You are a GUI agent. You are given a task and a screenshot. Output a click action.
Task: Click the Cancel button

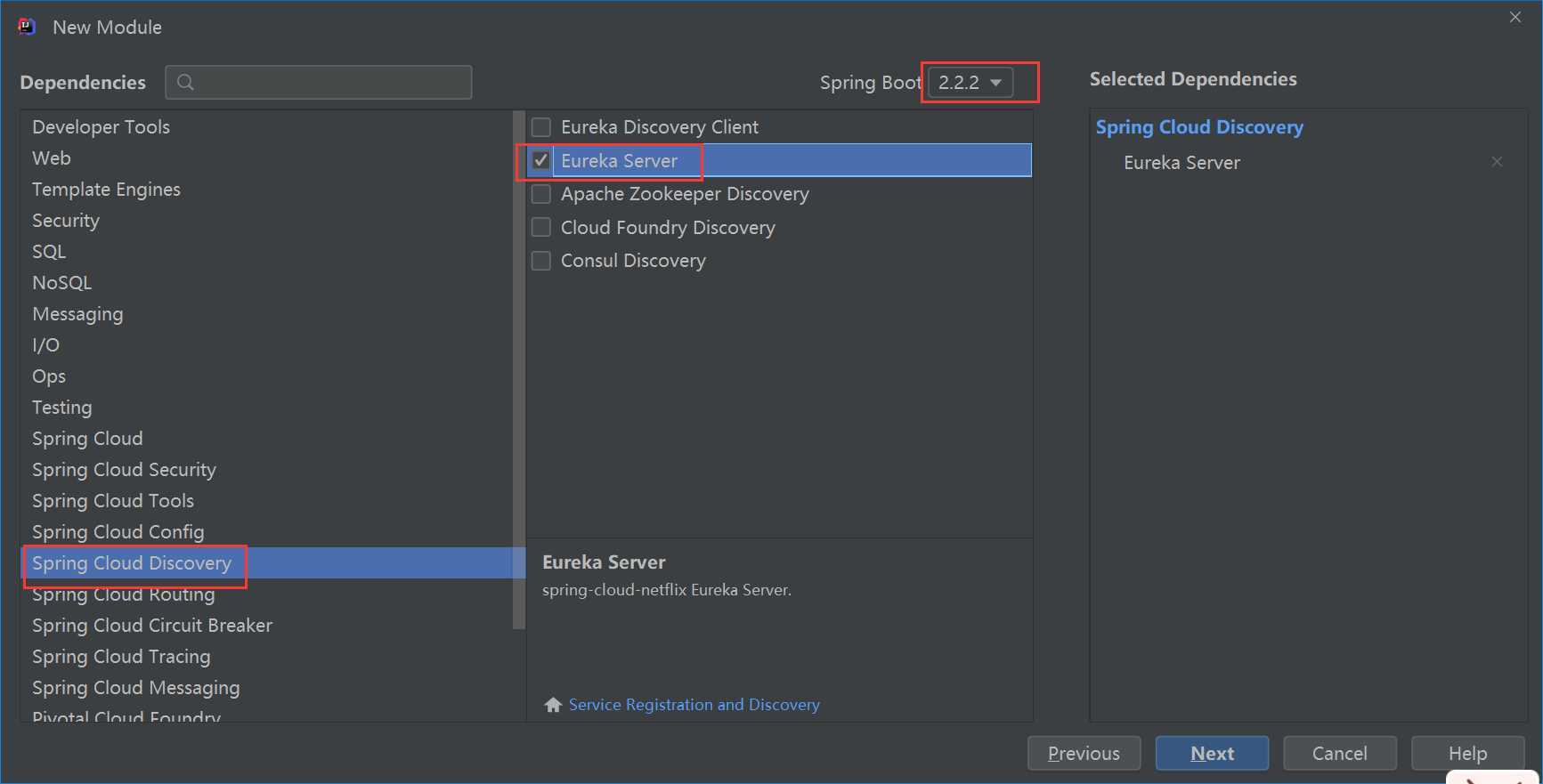1340,754
